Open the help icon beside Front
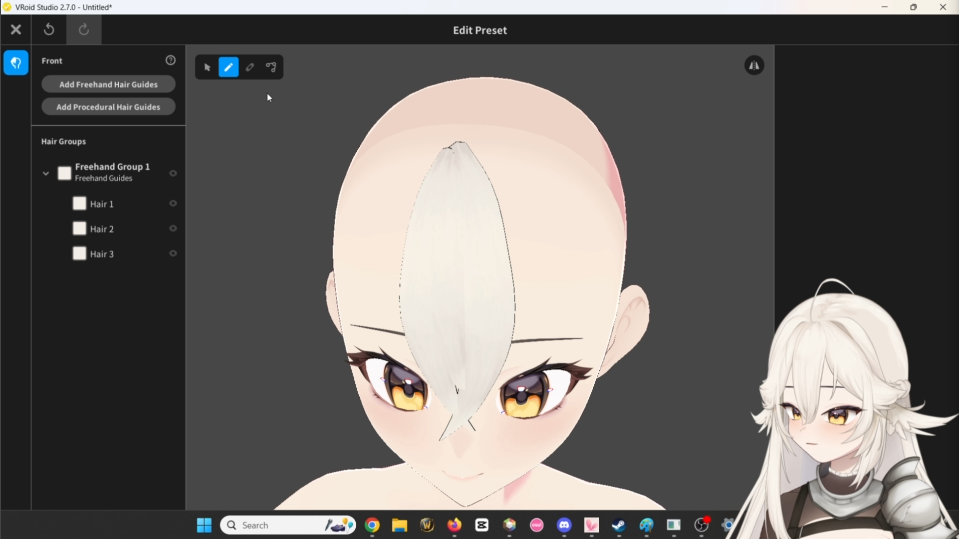This screenshot has height=539, width=959. pyautogui.click(x=171, y=60)
